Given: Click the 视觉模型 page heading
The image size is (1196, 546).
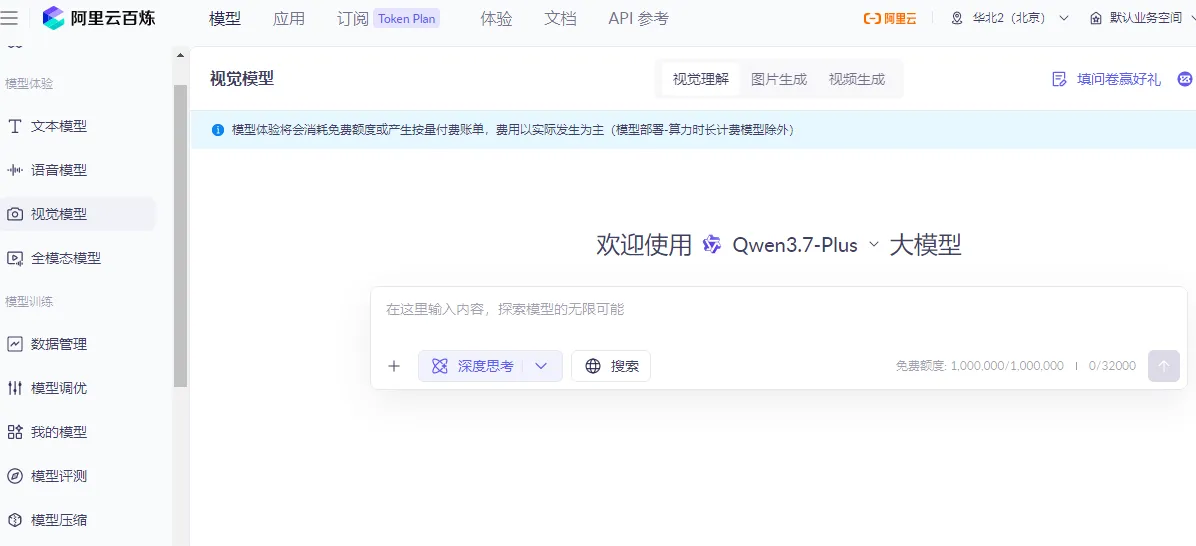Looking at the screenshot, I should [242, 79].
